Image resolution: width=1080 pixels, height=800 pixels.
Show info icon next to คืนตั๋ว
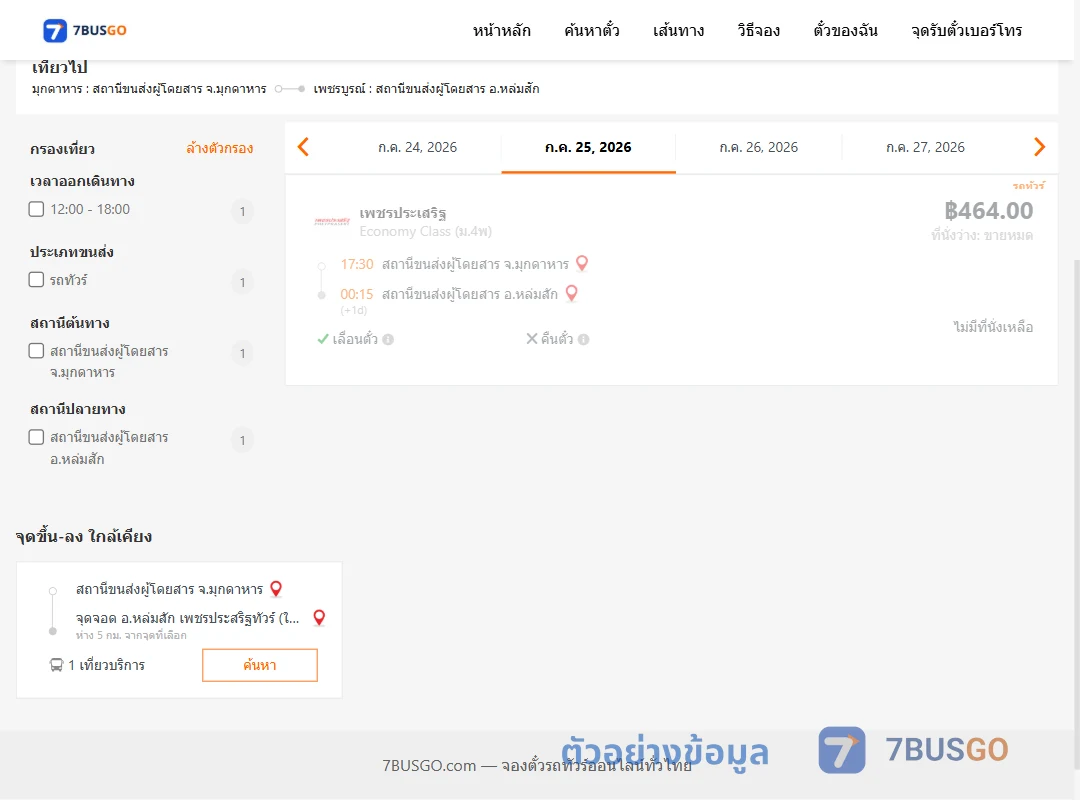click(x=583, y=339)
